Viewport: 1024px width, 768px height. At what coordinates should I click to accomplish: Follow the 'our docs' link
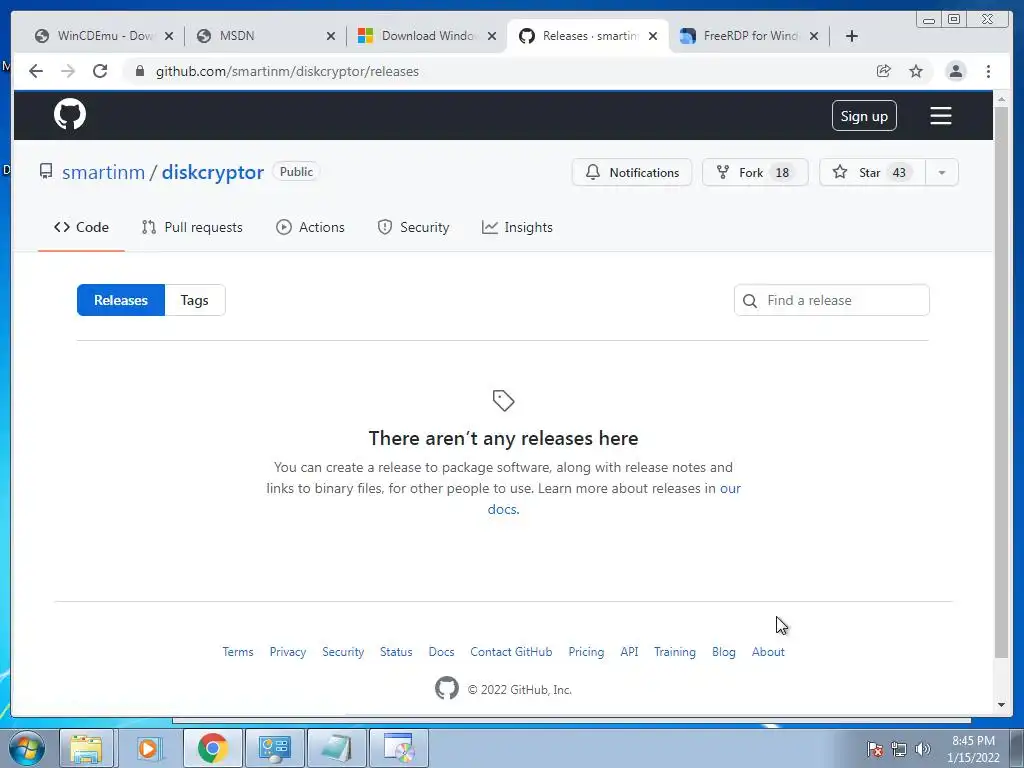tap(730, 488)
